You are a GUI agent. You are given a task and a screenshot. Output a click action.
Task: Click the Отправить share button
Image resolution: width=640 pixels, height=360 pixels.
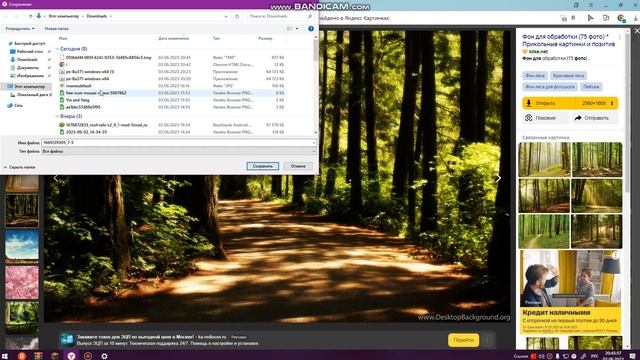click(x=594, y=118)
